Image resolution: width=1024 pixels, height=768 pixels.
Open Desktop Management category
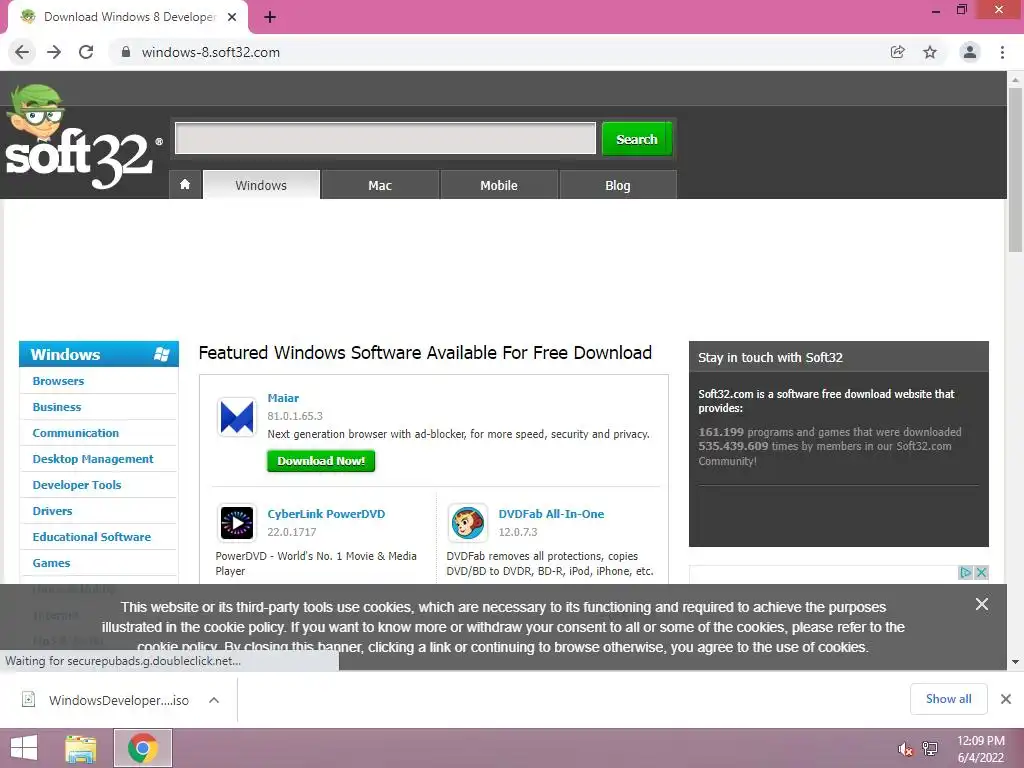coord(93,459)
